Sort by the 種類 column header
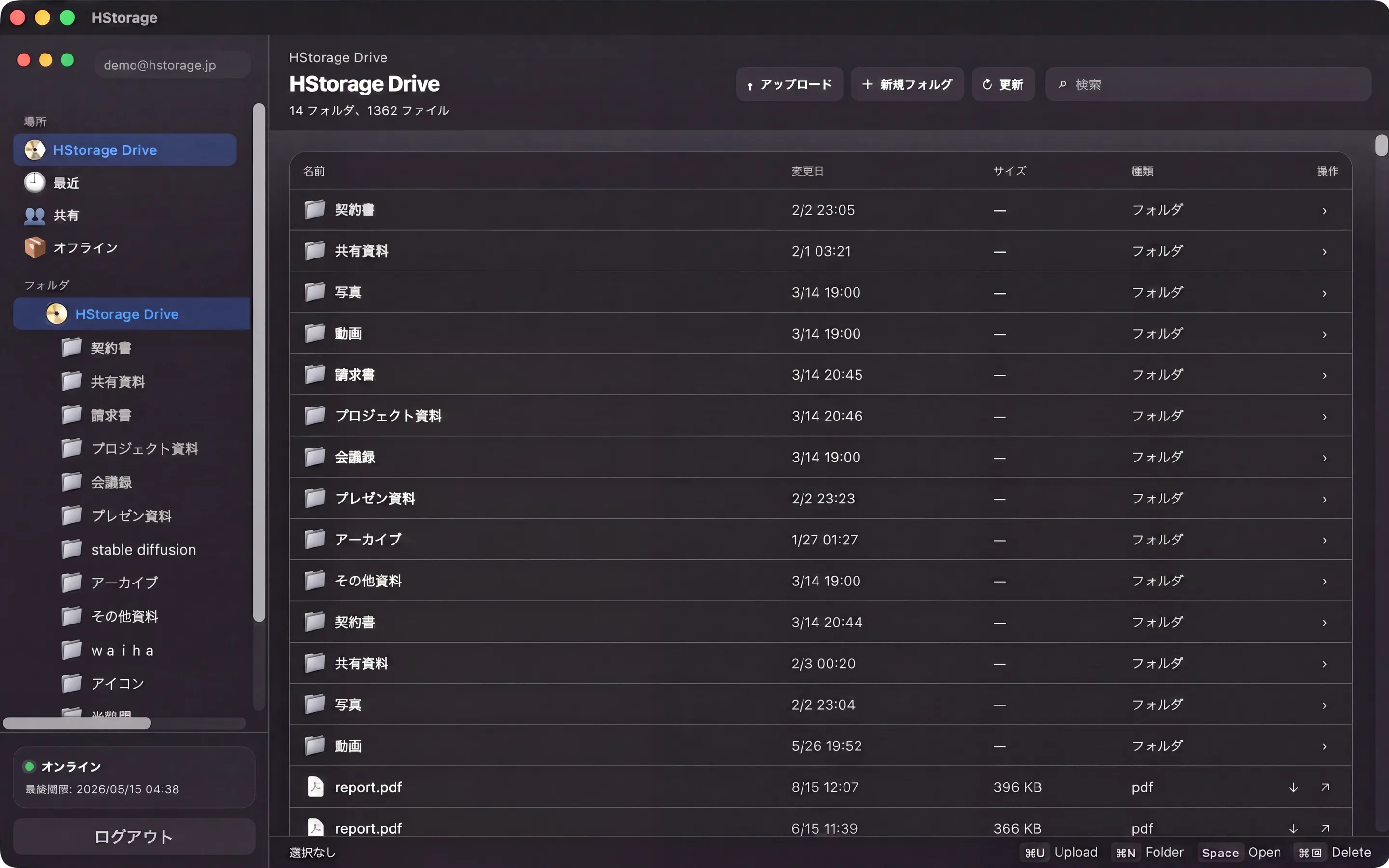 [x=1142, y=171]
